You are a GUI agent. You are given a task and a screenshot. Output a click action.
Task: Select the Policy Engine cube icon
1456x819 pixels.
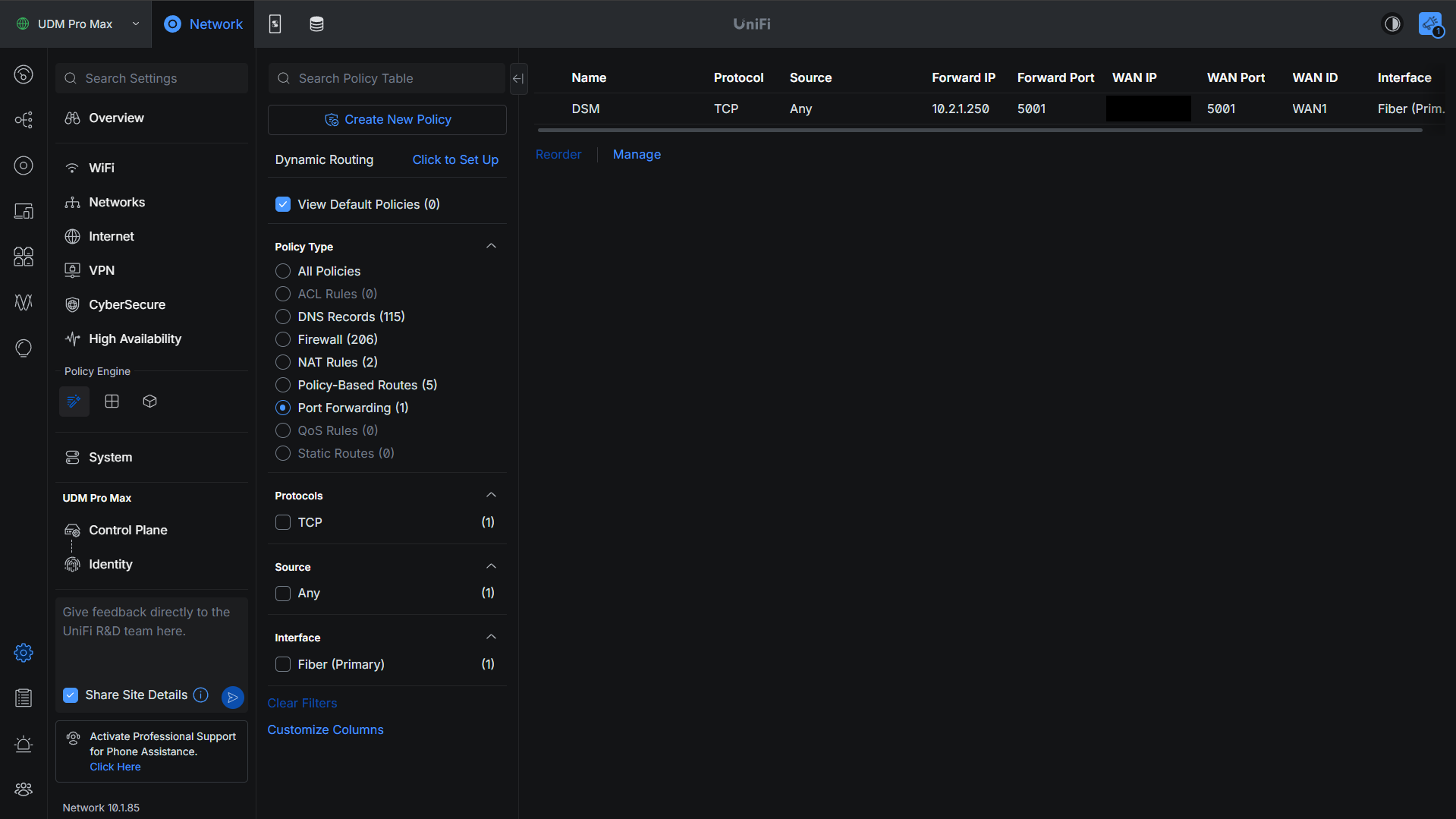150,402
